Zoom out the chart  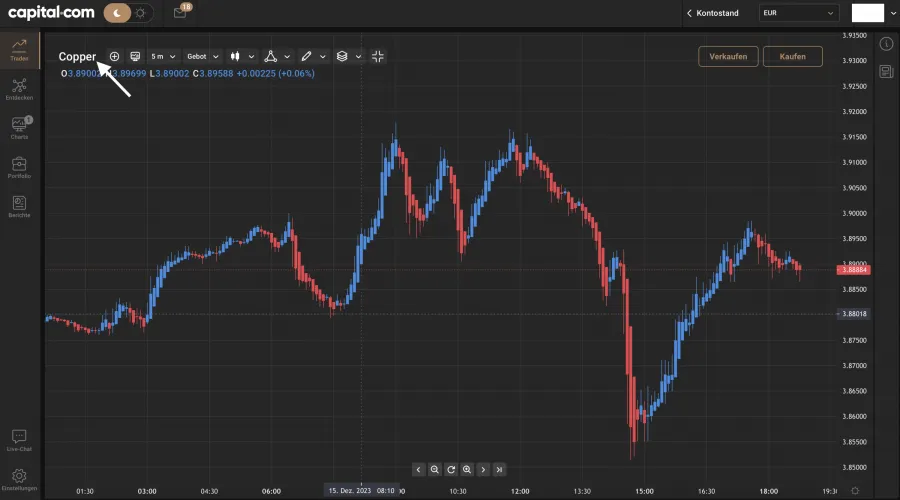435,469
